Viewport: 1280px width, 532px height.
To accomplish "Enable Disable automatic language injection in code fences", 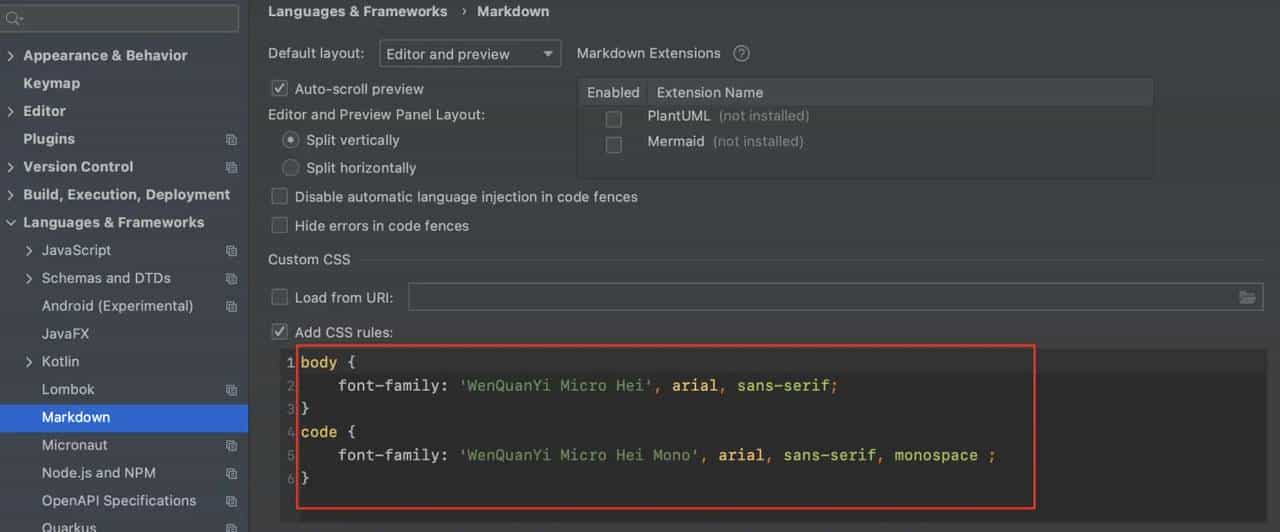I will [x=280, y=197].
